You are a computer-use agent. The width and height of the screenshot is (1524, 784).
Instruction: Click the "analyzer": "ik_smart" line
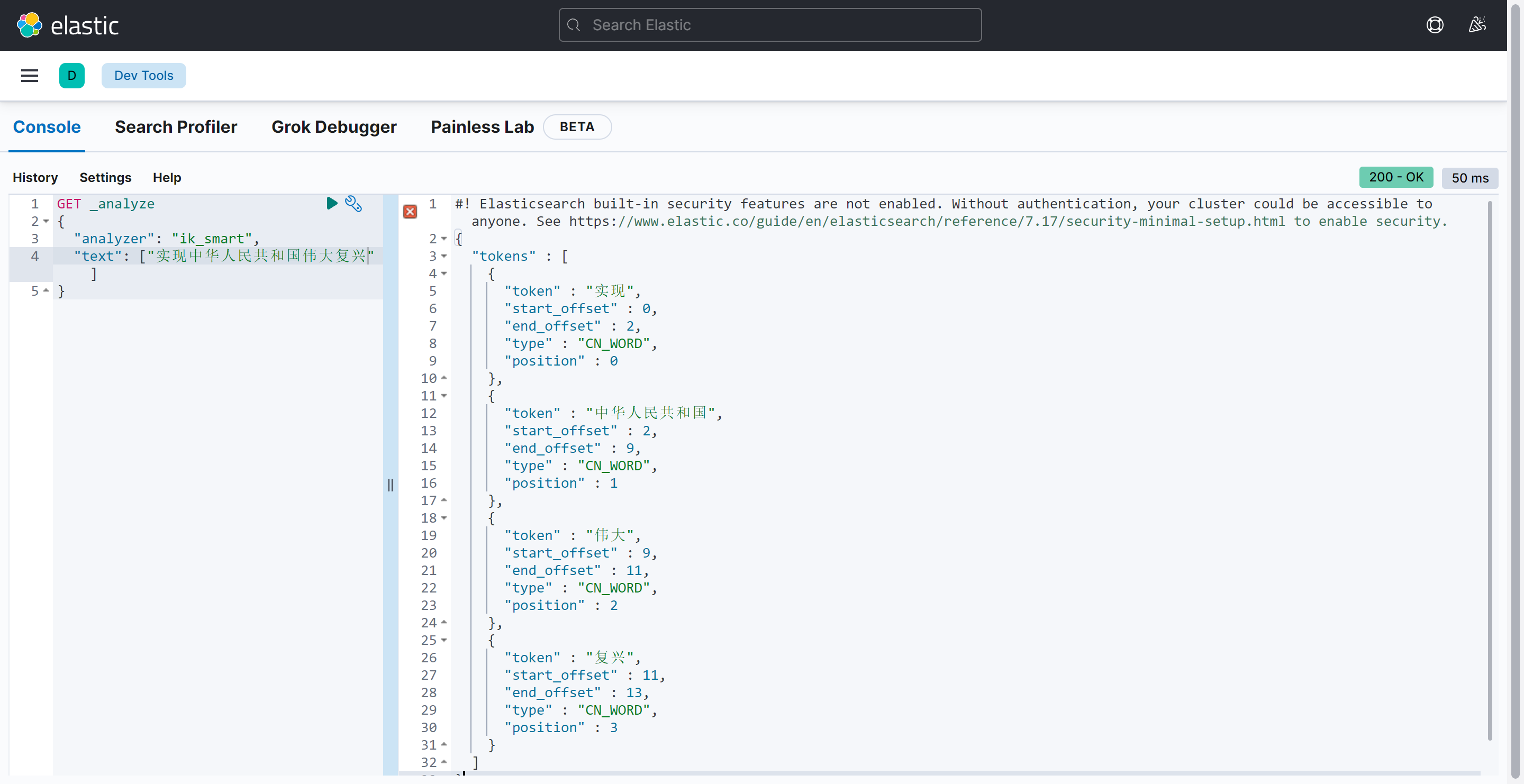tap(166, 239)
